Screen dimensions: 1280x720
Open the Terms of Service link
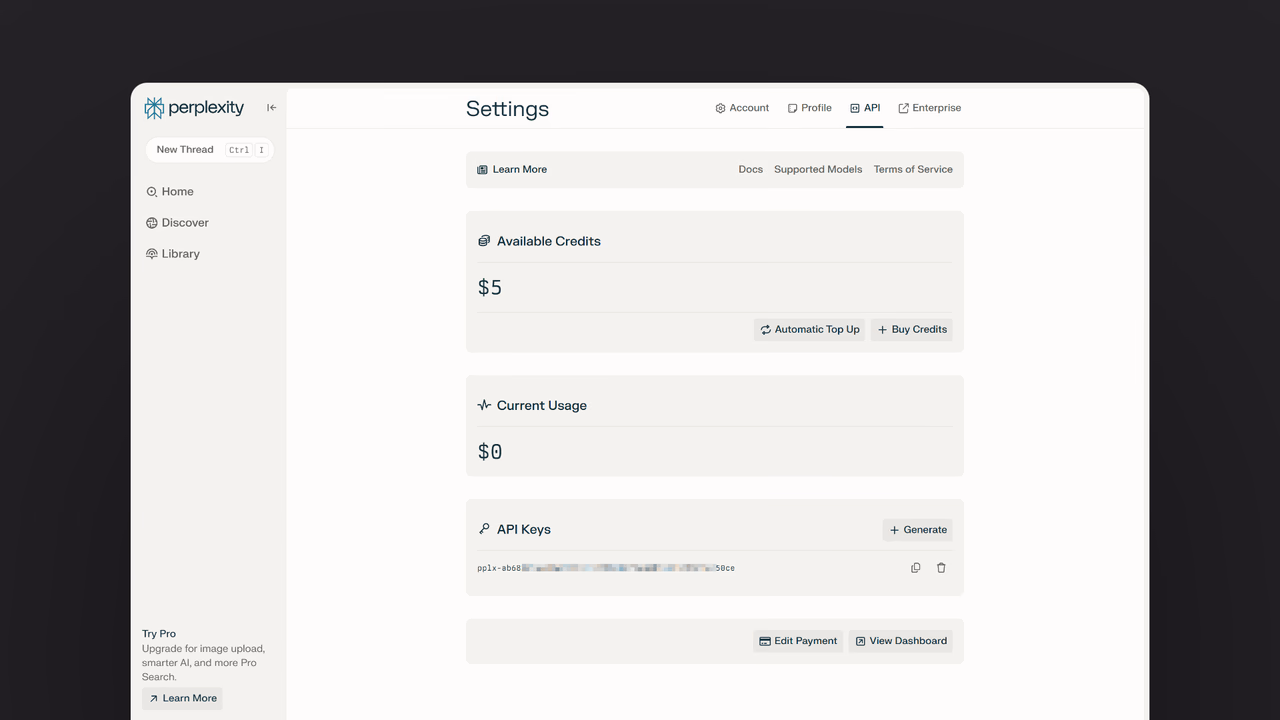(913, 170)
